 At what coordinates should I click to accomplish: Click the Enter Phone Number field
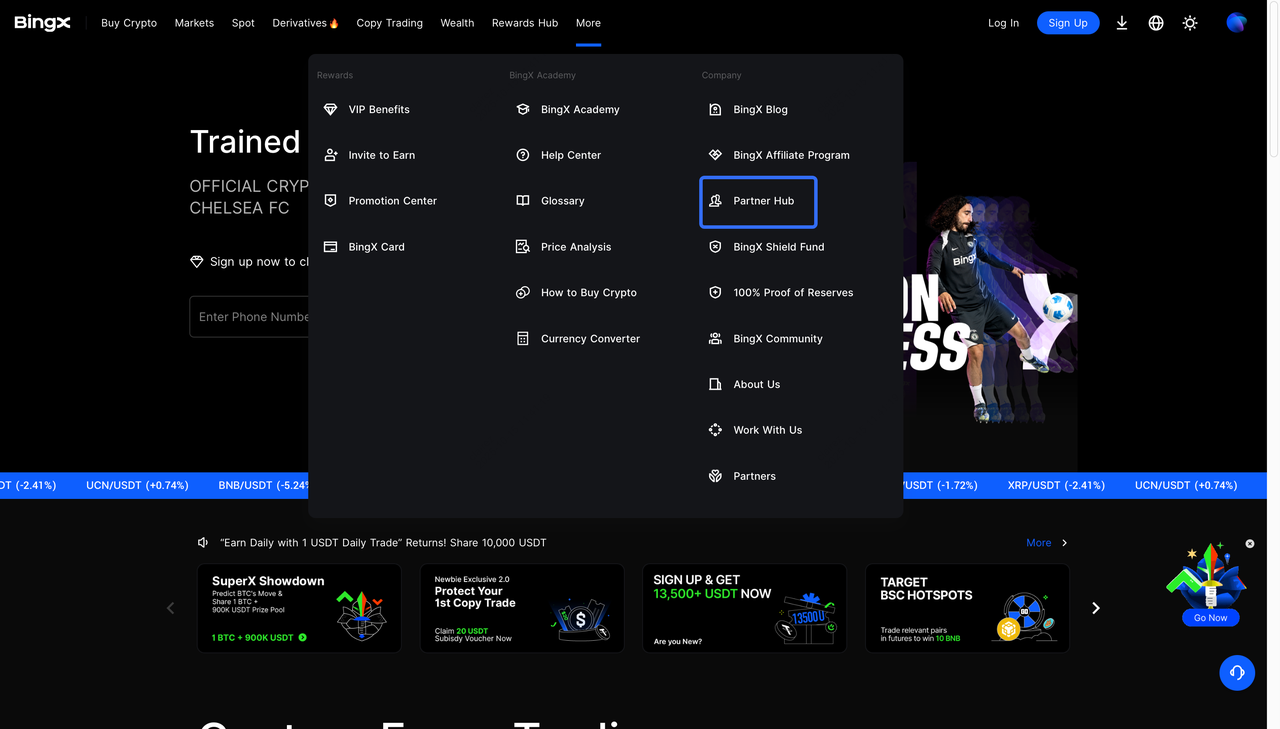click(250, 317)
